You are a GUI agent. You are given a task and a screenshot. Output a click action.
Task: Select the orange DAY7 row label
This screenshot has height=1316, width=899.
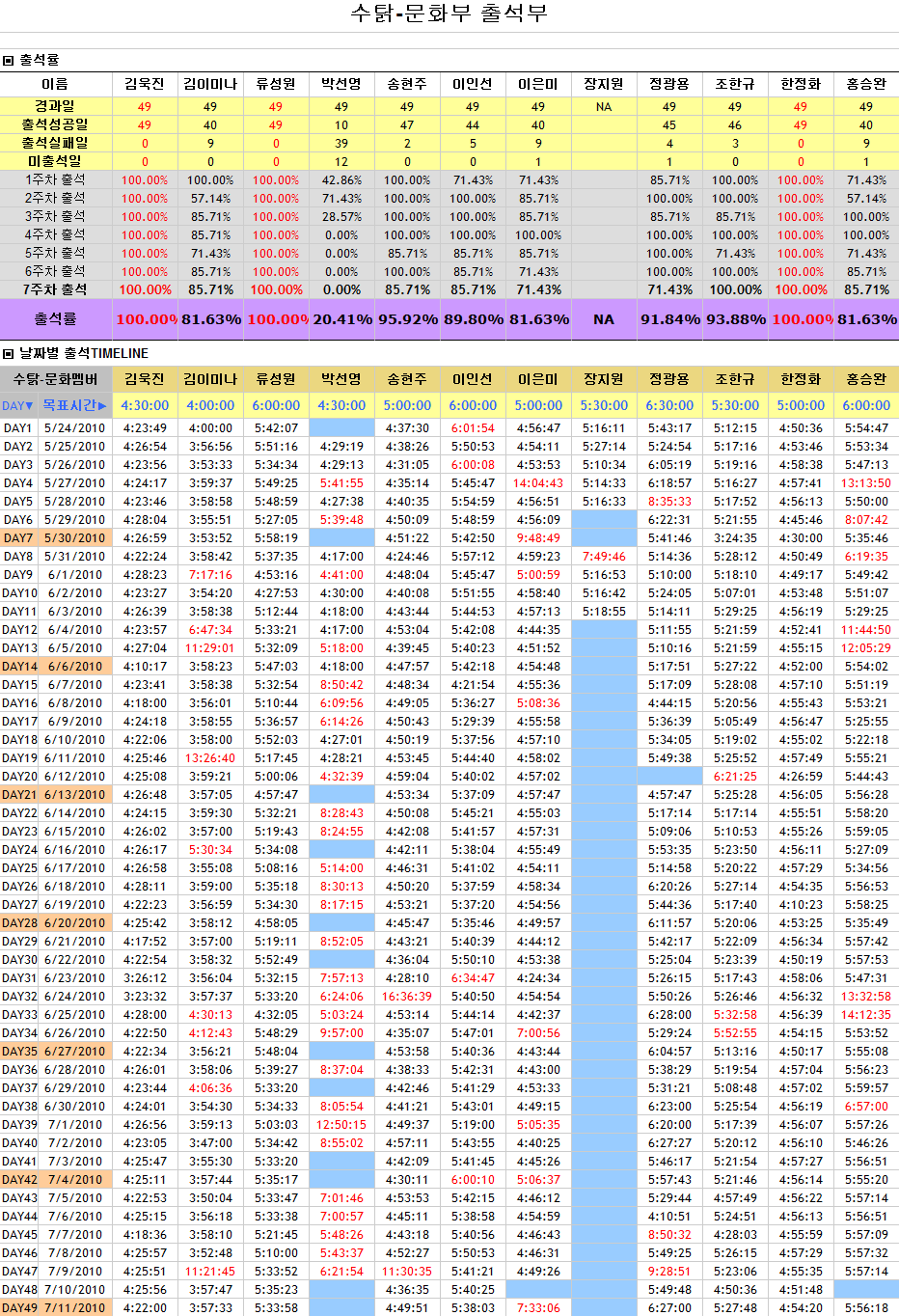(x=18, y=538)
